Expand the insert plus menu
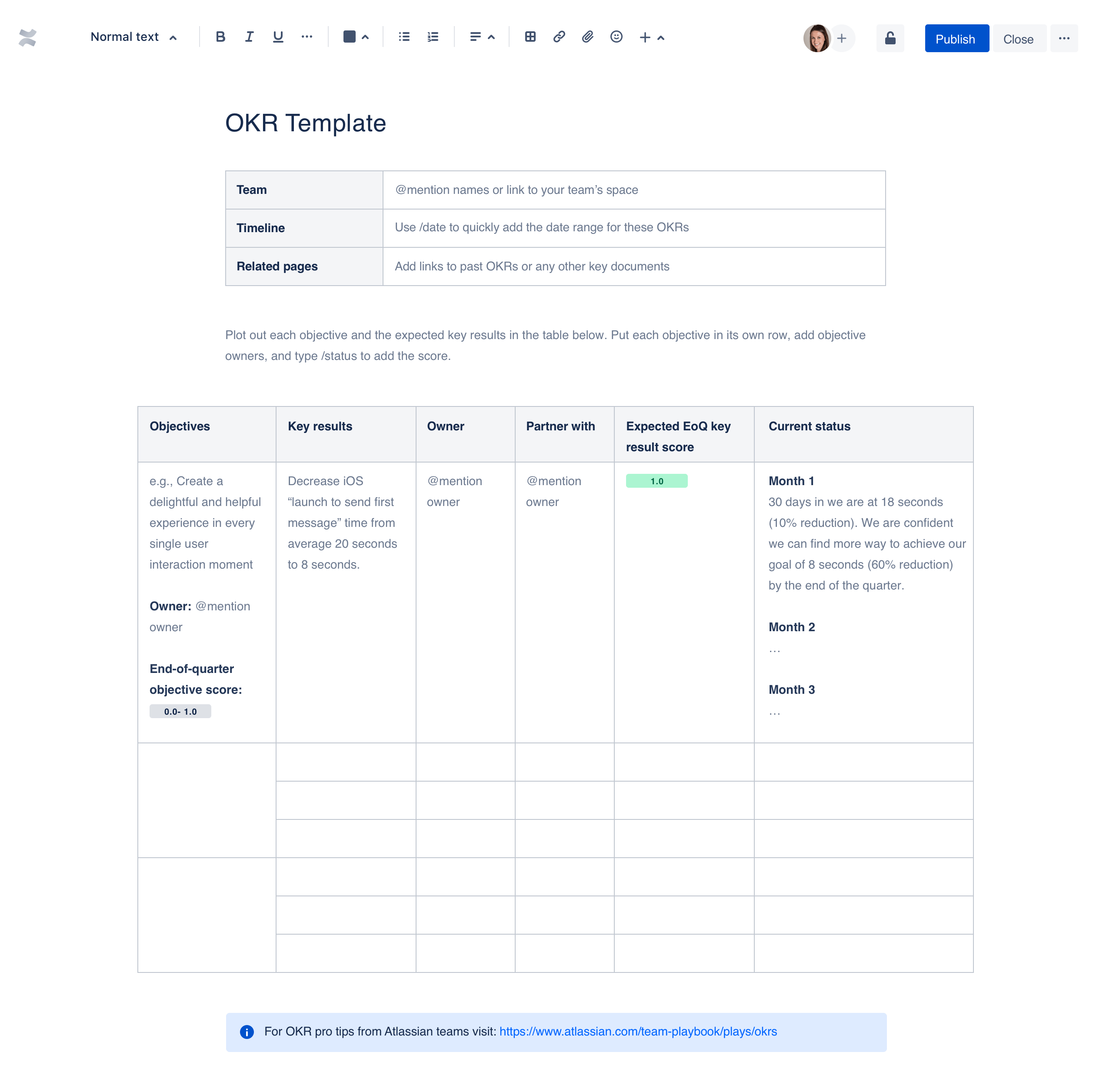This screenshot has height=1092, width=1113. click(x=652, y=37)
